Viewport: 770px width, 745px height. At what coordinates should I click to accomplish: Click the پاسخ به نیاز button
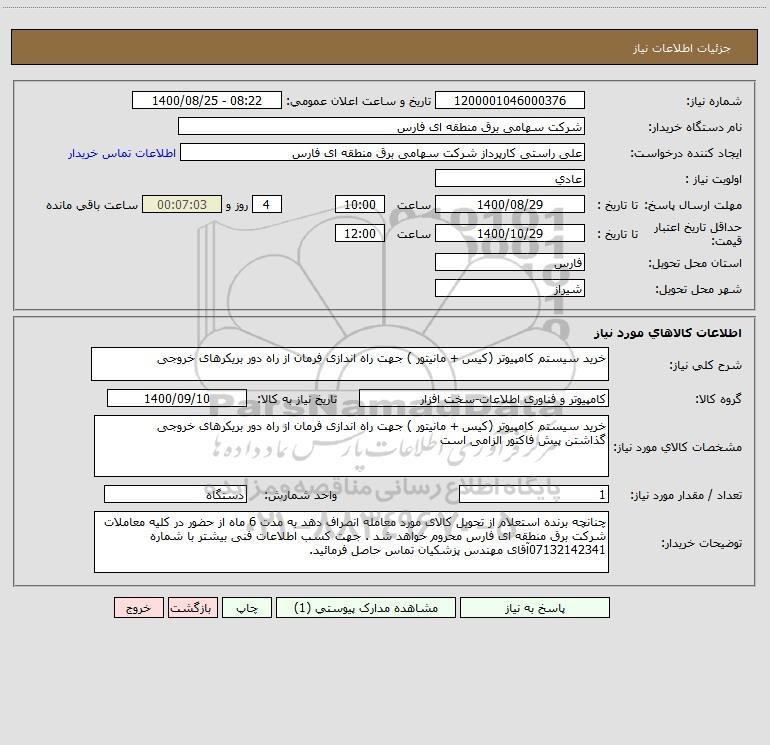535,608
